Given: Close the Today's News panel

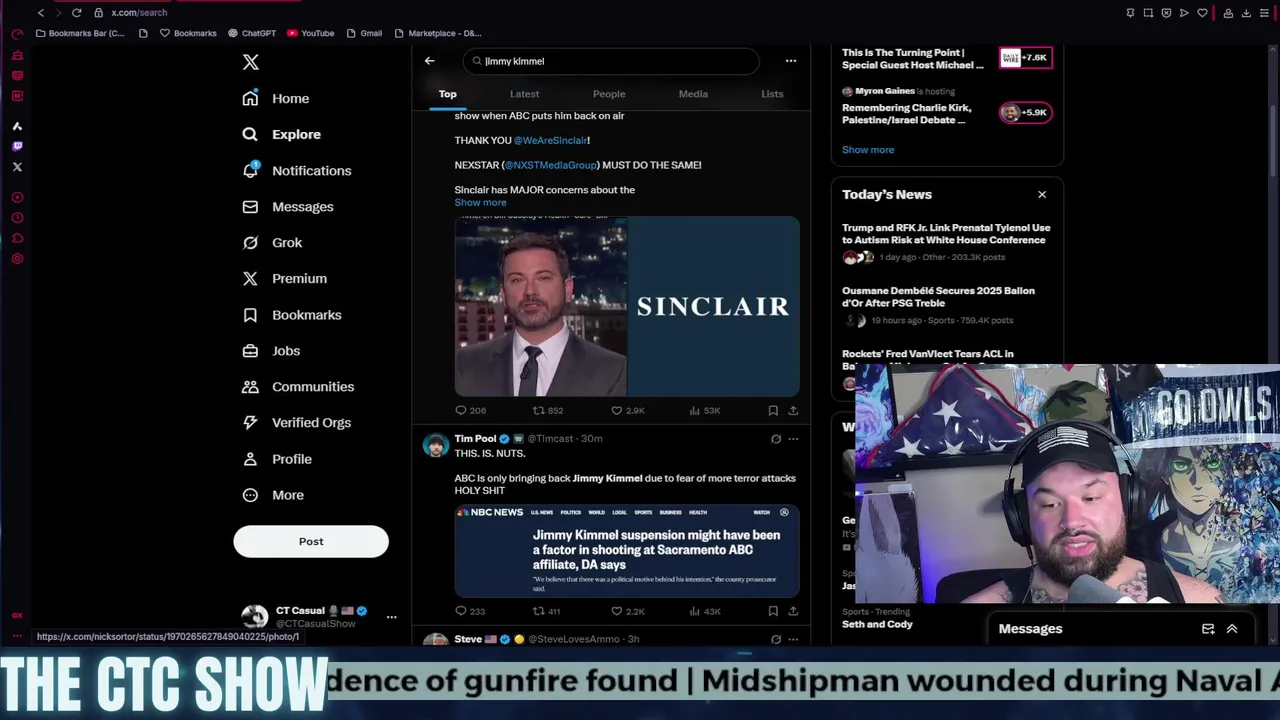Looking at the screenshot, I should (x=1042, y=194).
